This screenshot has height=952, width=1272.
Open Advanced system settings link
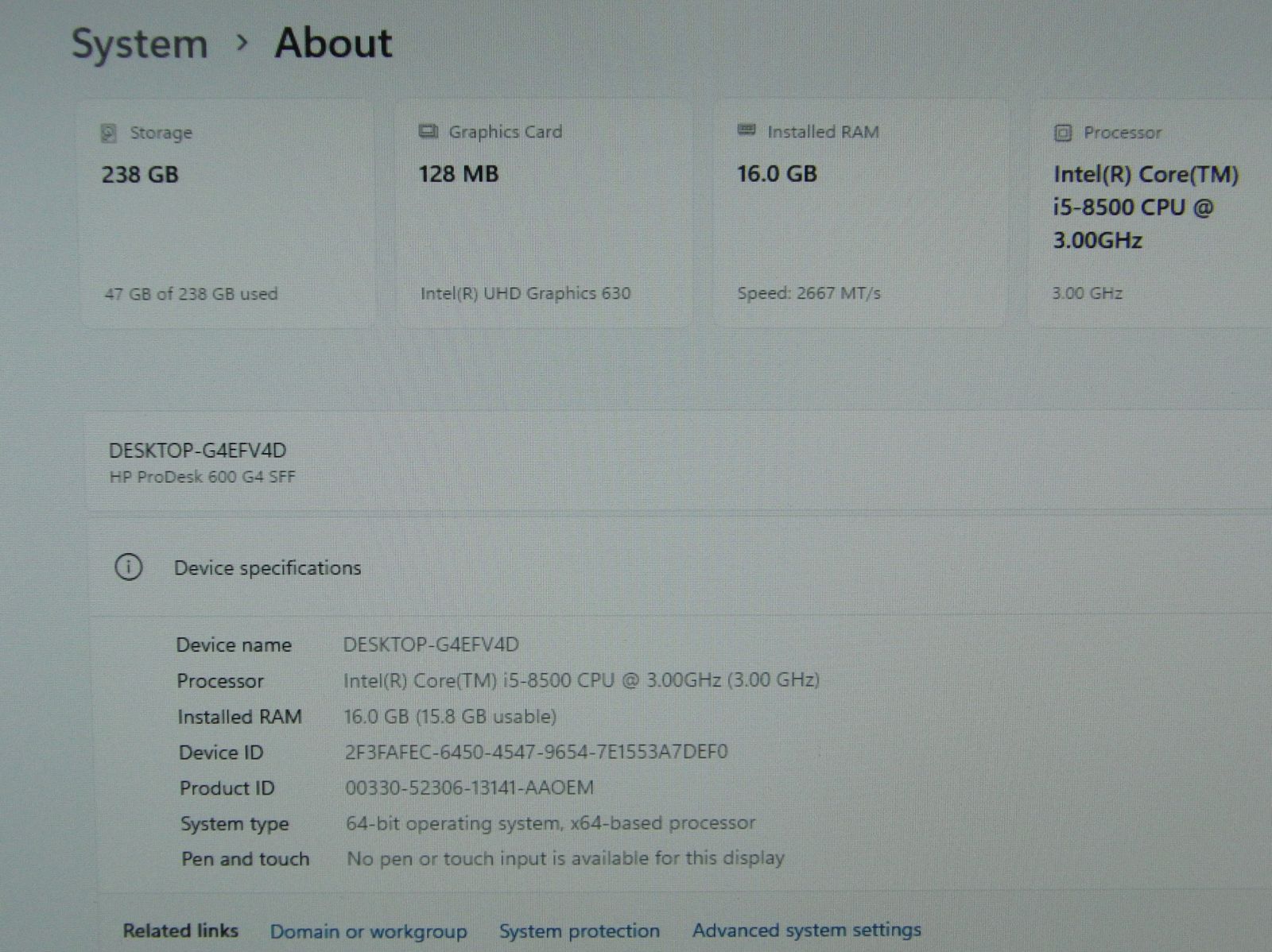click(x=806, y=930)
